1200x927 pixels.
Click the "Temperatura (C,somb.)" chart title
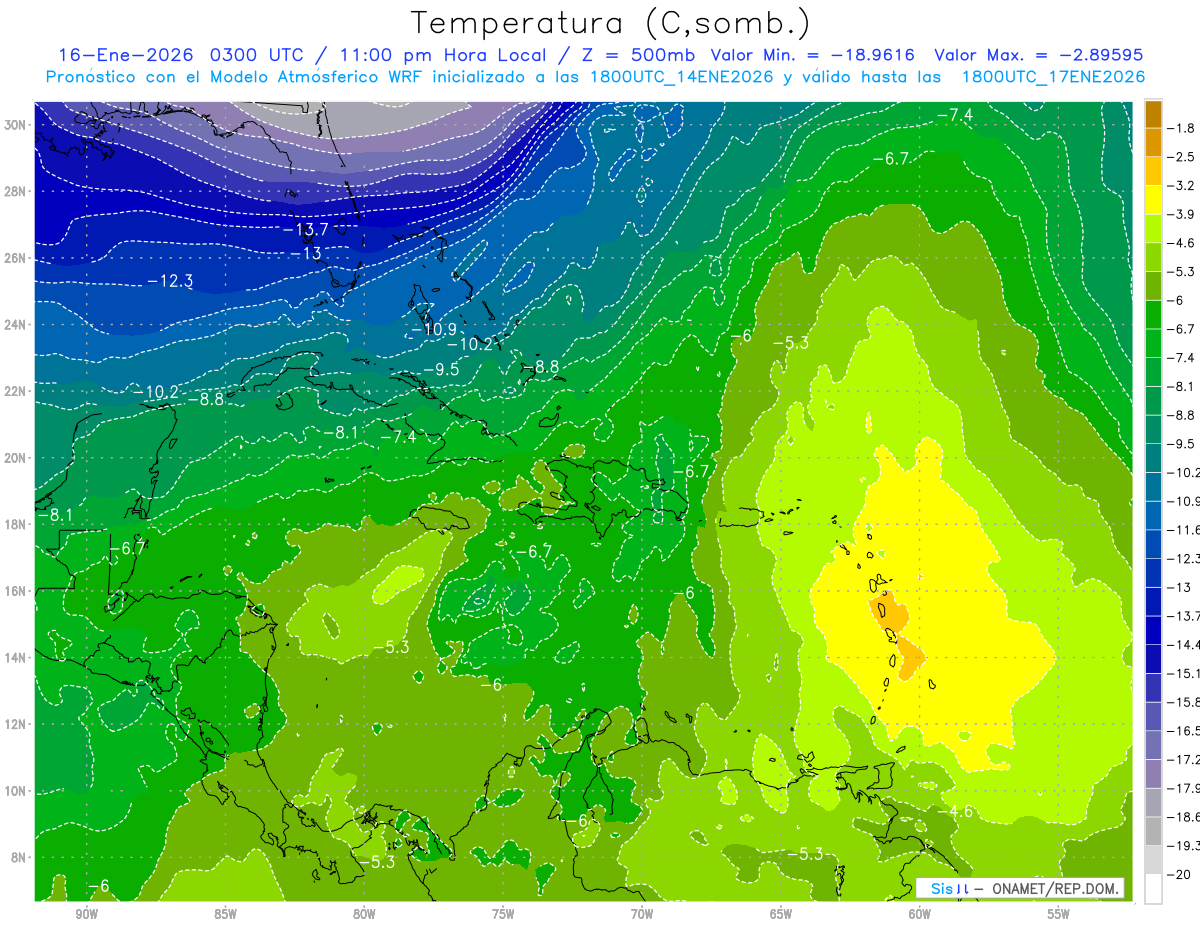(611, 23)
